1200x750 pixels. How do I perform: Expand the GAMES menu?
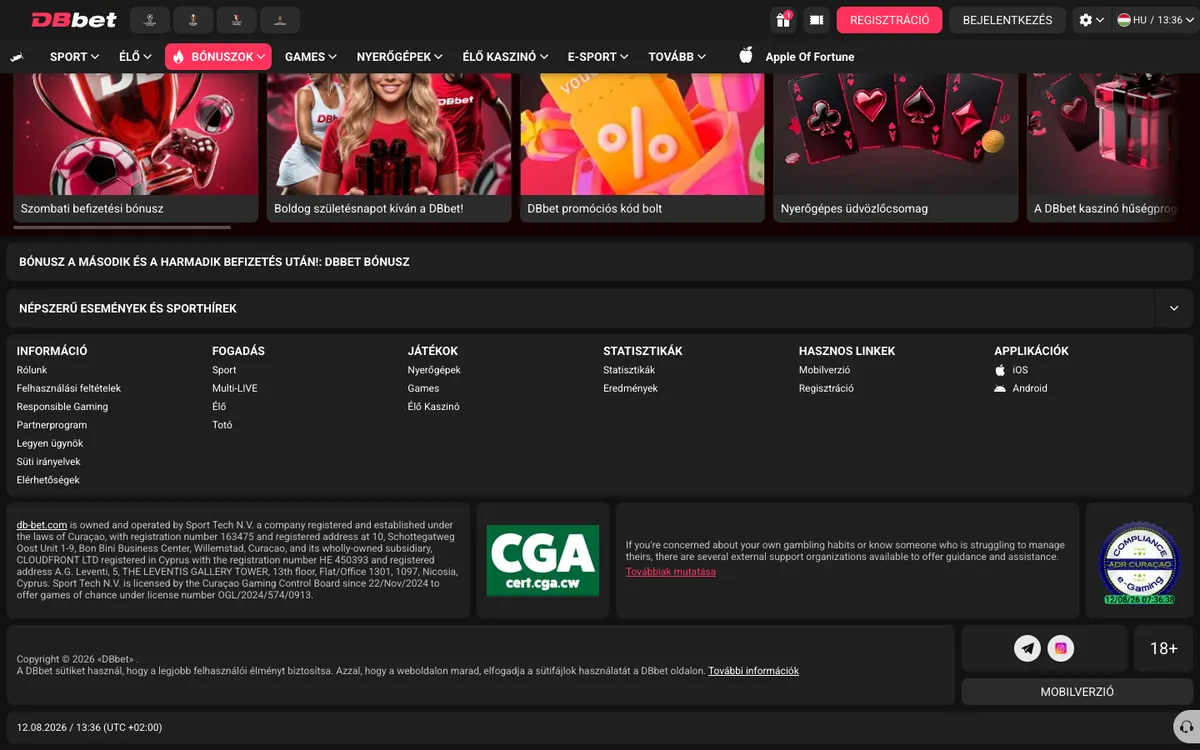(310, 57)
